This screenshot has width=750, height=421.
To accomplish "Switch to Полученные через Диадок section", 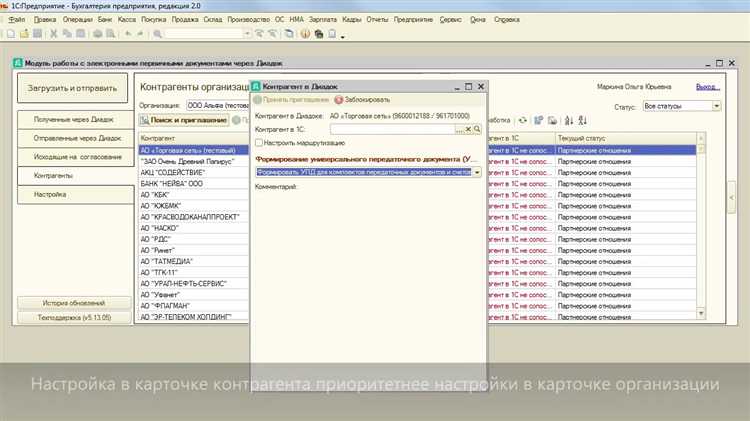I will 75,119.
